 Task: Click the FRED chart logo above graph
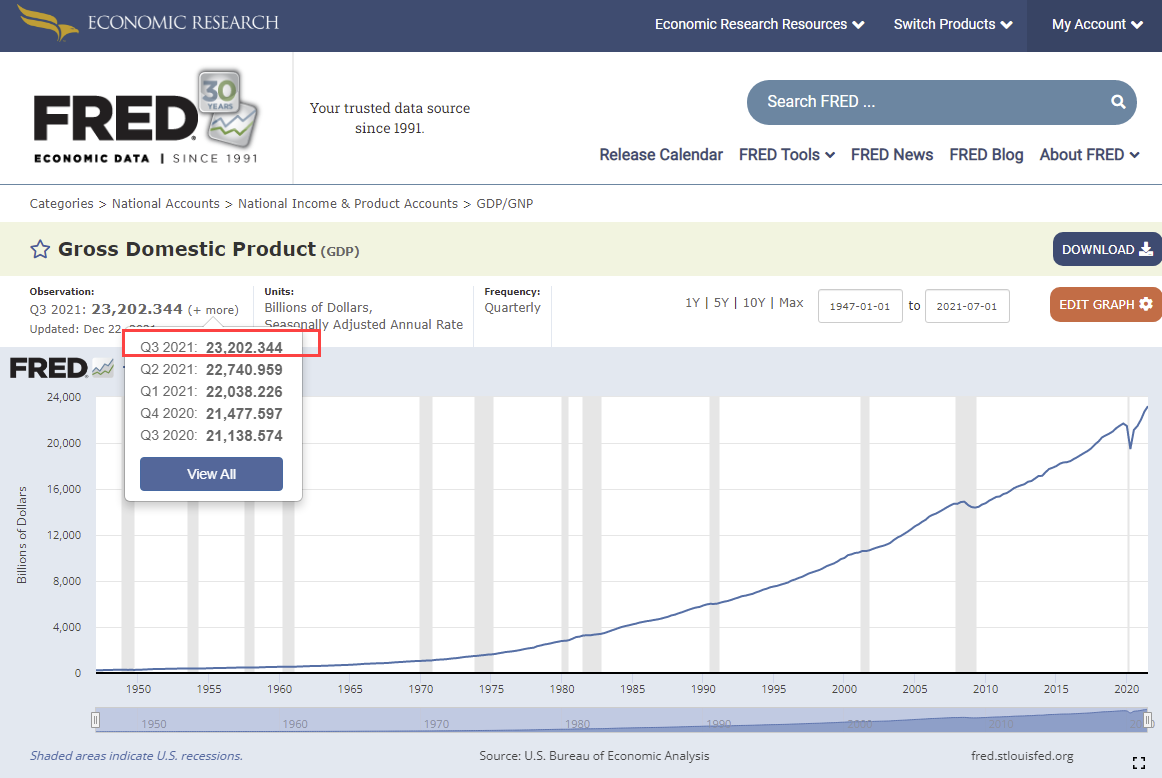tap(62, 368)
